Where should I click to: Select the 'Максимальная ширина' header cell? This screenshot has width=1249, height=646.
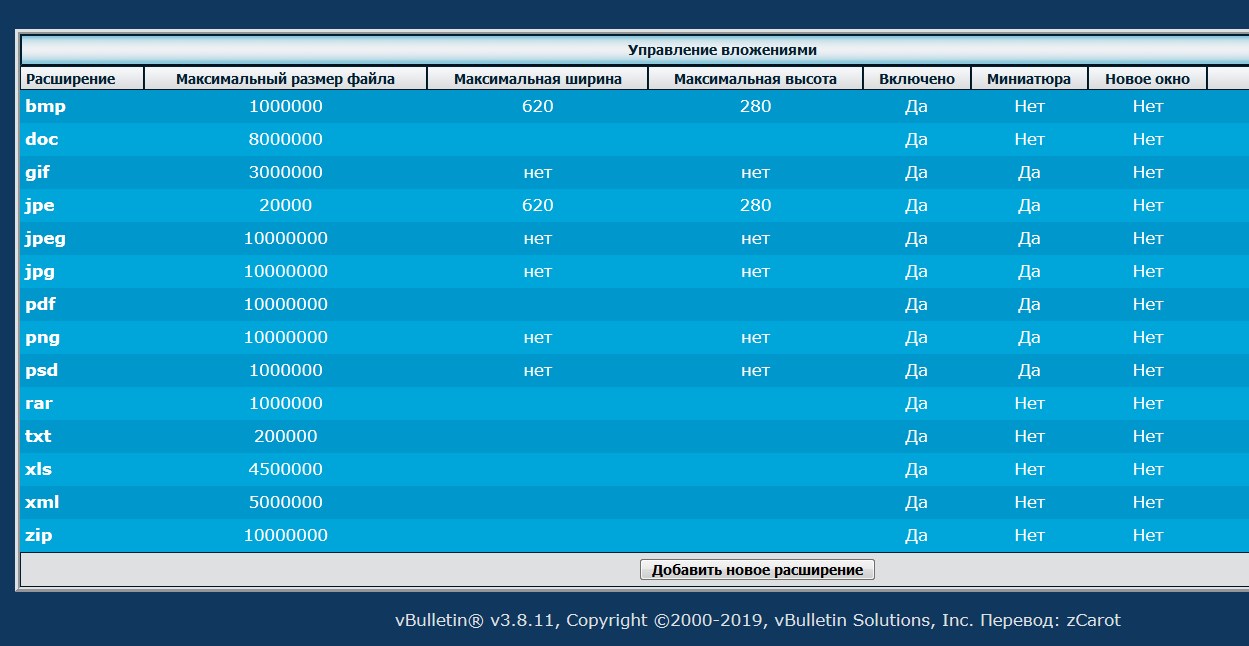[x=537, y=79]
